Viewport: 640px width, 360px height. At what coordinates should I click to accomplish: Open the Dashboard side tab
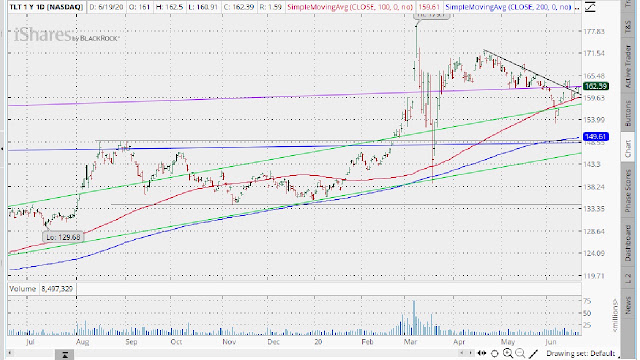pos(628,243)
